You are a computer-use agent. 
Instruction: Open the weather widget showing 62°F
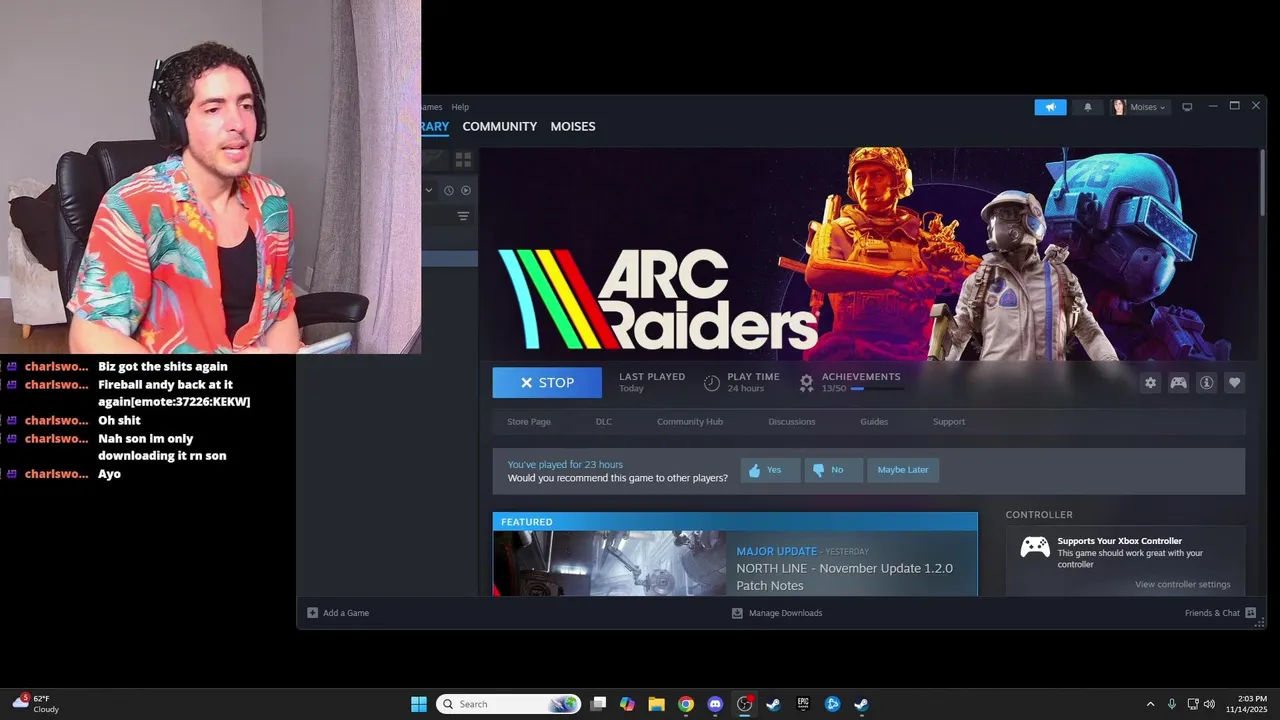(x=36, y=704)
